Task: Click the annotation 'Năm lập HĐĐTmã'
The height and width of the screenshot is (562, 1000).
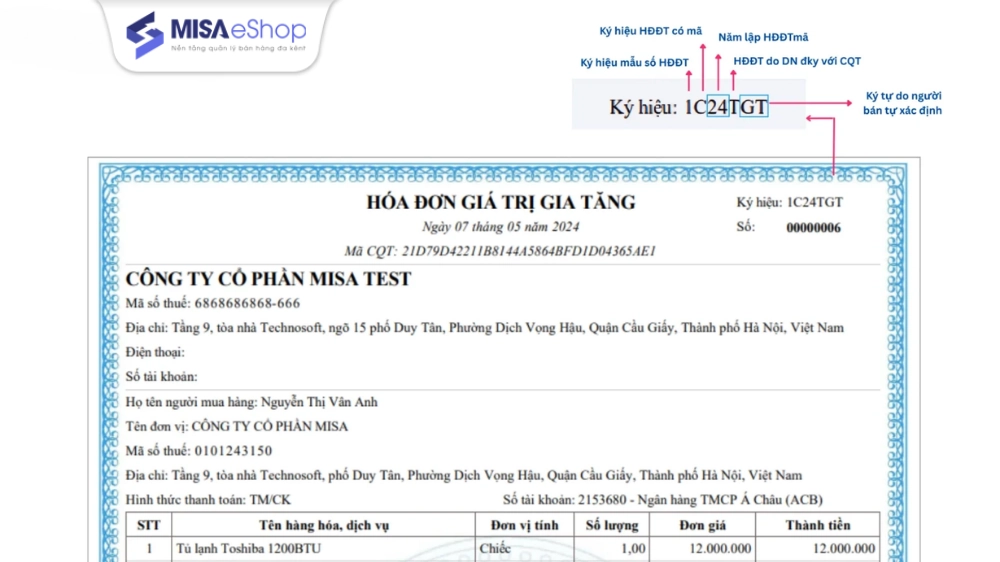Action: click(x=763, y=38)
